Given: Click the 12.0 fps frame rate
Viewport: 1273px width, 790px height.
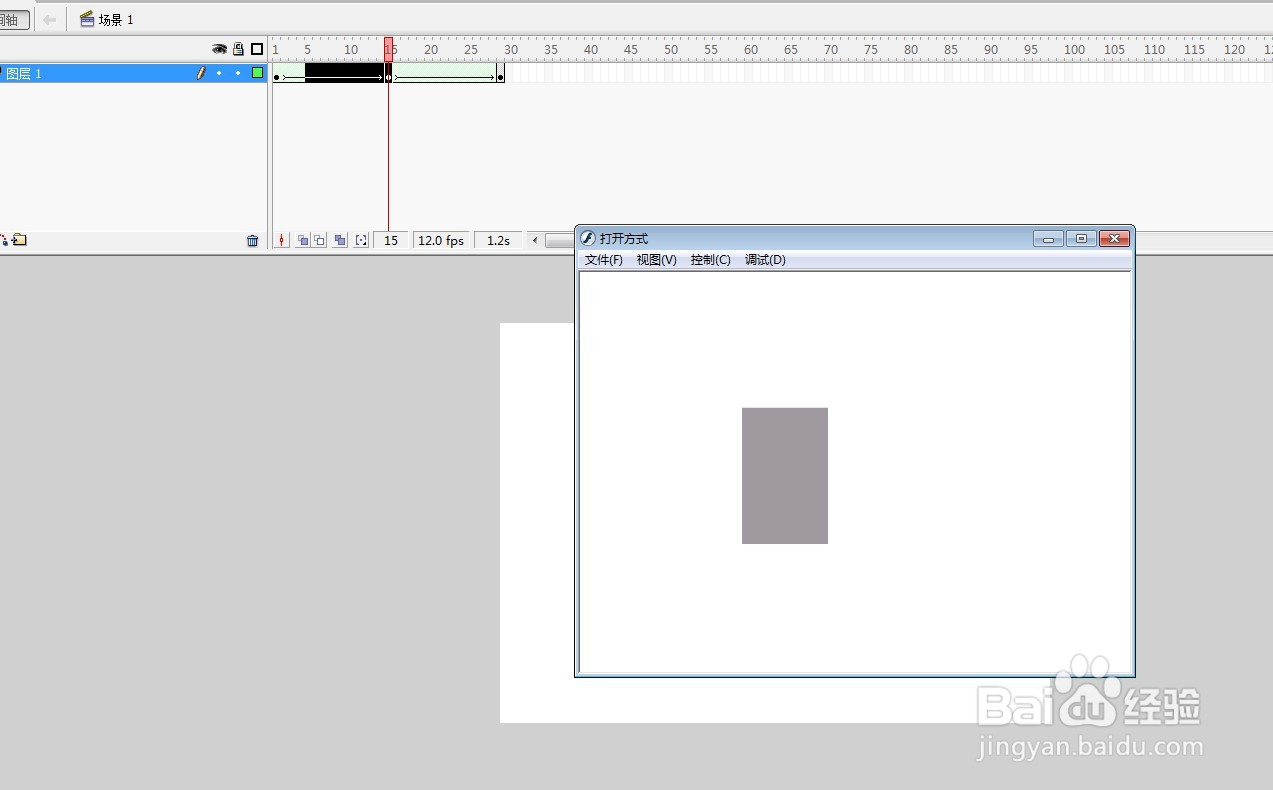Looking at the screenshot, I should [x=441, y=240].
